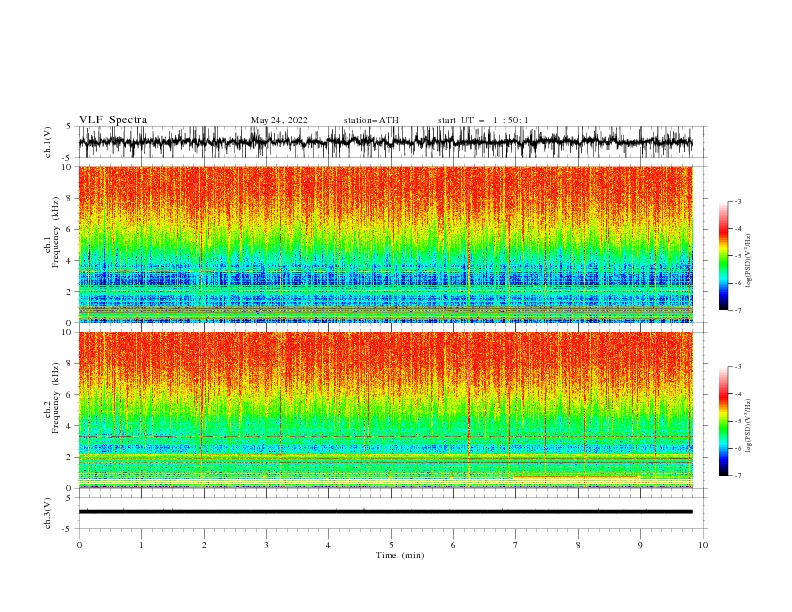Click the "-5" tick on ch.2 color bar

[738, 421]
